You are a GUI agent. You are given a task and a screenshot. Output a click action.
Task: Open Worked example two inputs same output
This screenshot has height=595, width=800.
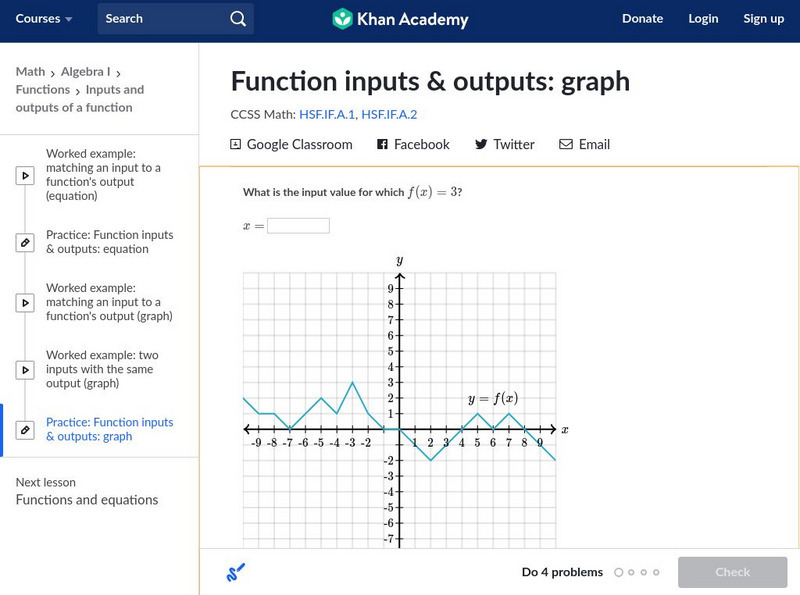click(102, 369)
